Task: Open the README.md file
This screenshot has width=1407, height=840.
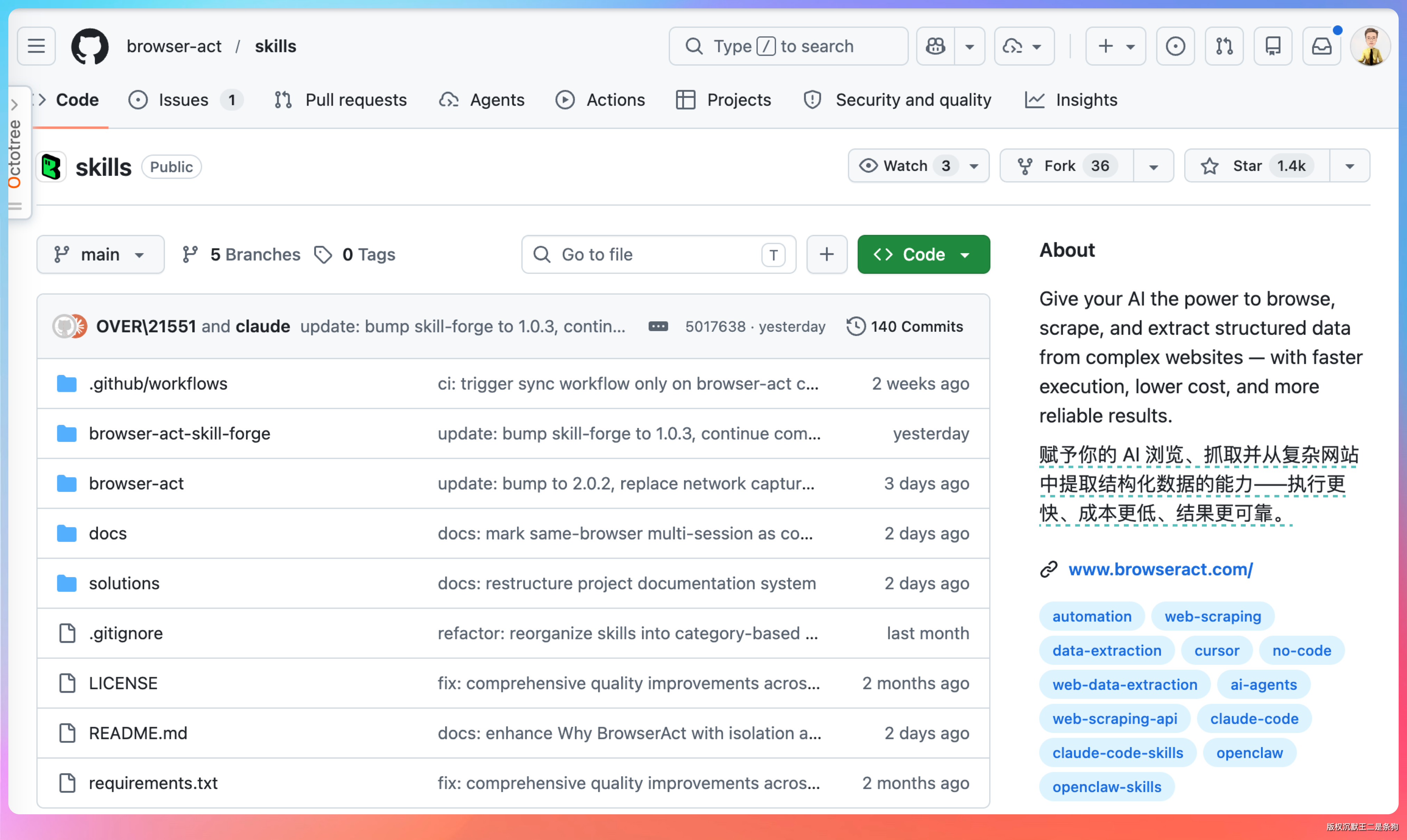Action: (138, 733)
